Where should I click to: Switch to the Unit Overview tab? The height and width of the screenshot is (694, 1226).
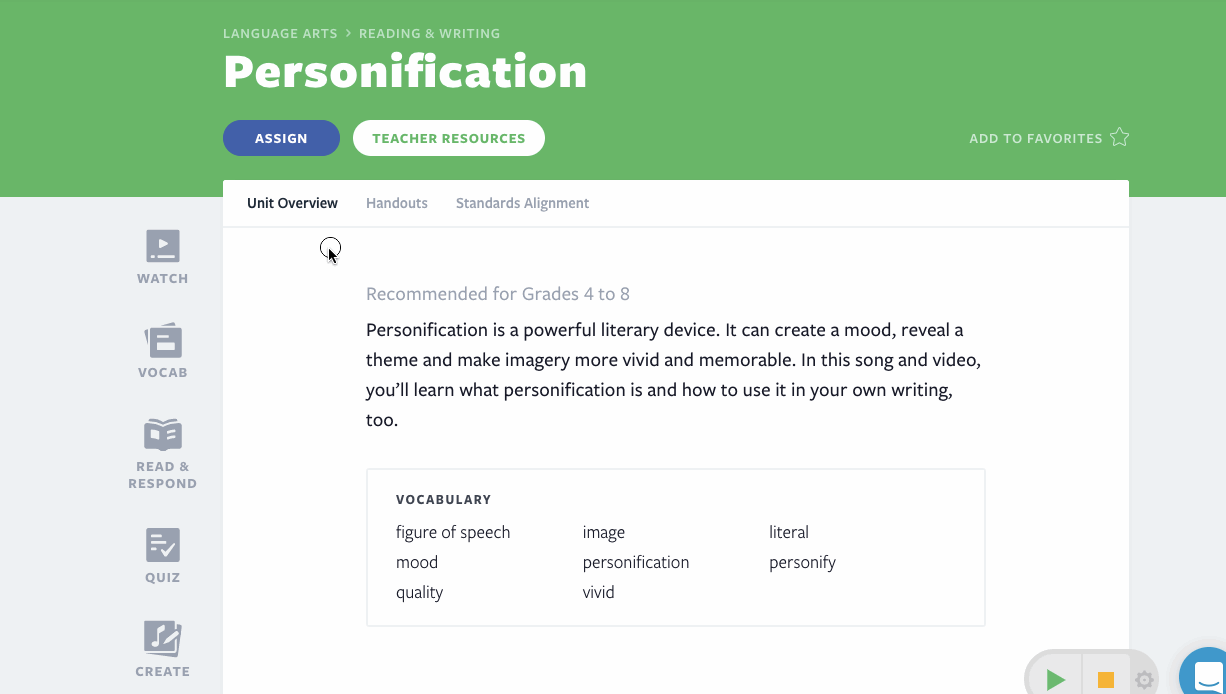(292, 203)
